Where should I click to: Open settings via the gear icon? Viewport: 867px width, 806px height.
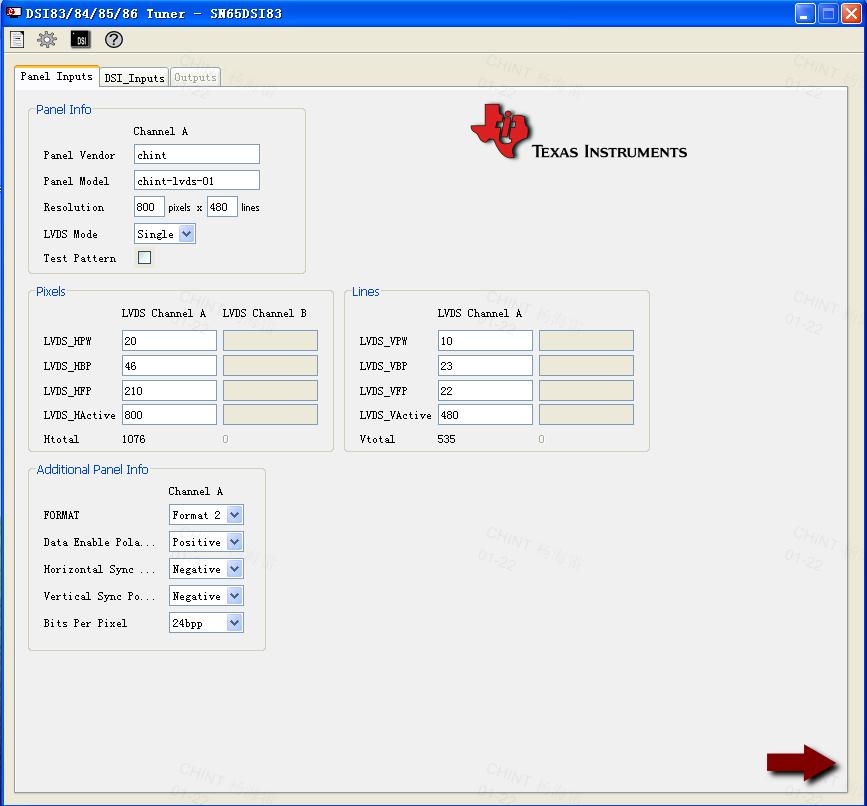tap(47, 40)
